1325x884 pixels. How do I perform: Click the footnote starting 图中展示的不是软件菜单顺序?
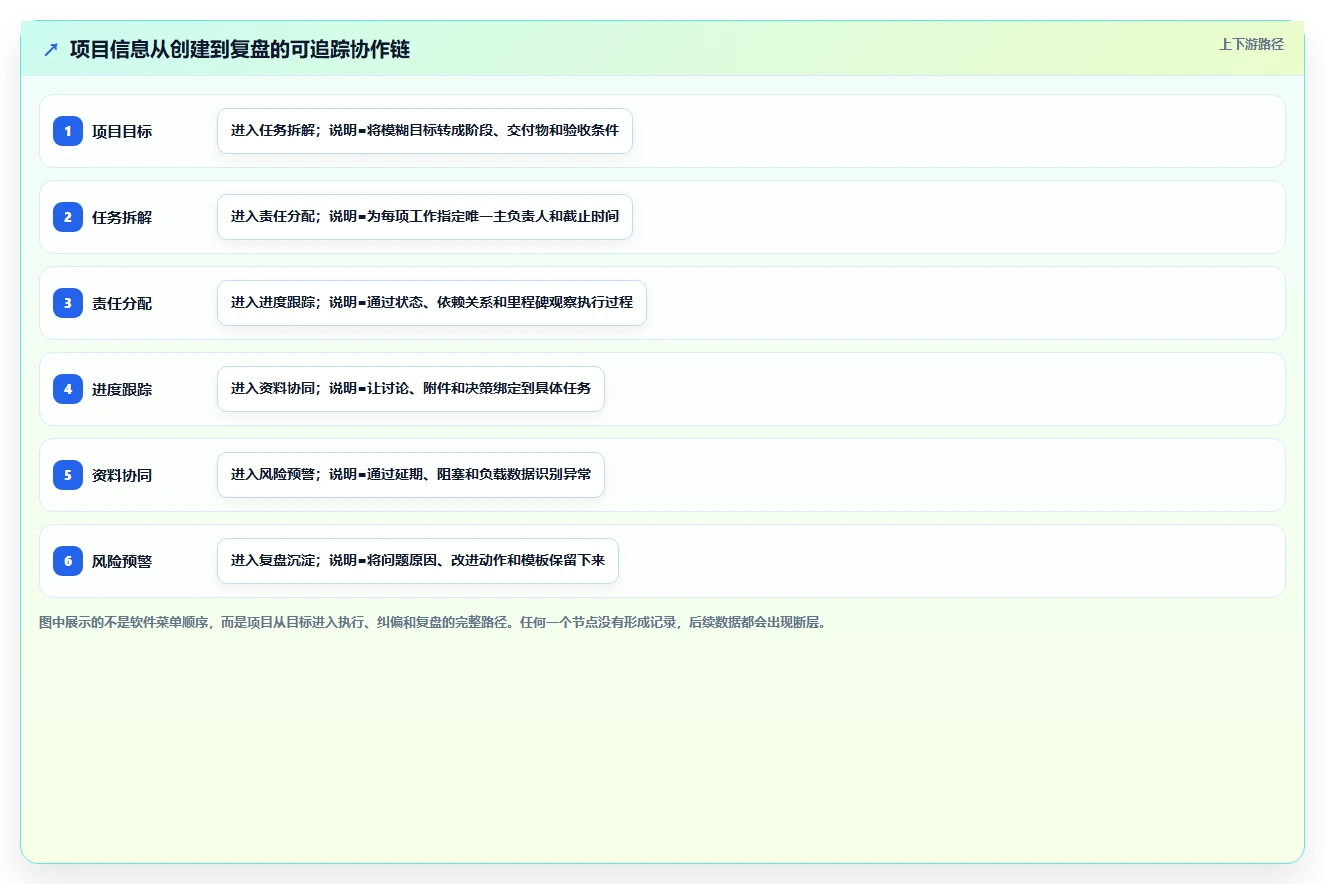(x=435, y=622)
